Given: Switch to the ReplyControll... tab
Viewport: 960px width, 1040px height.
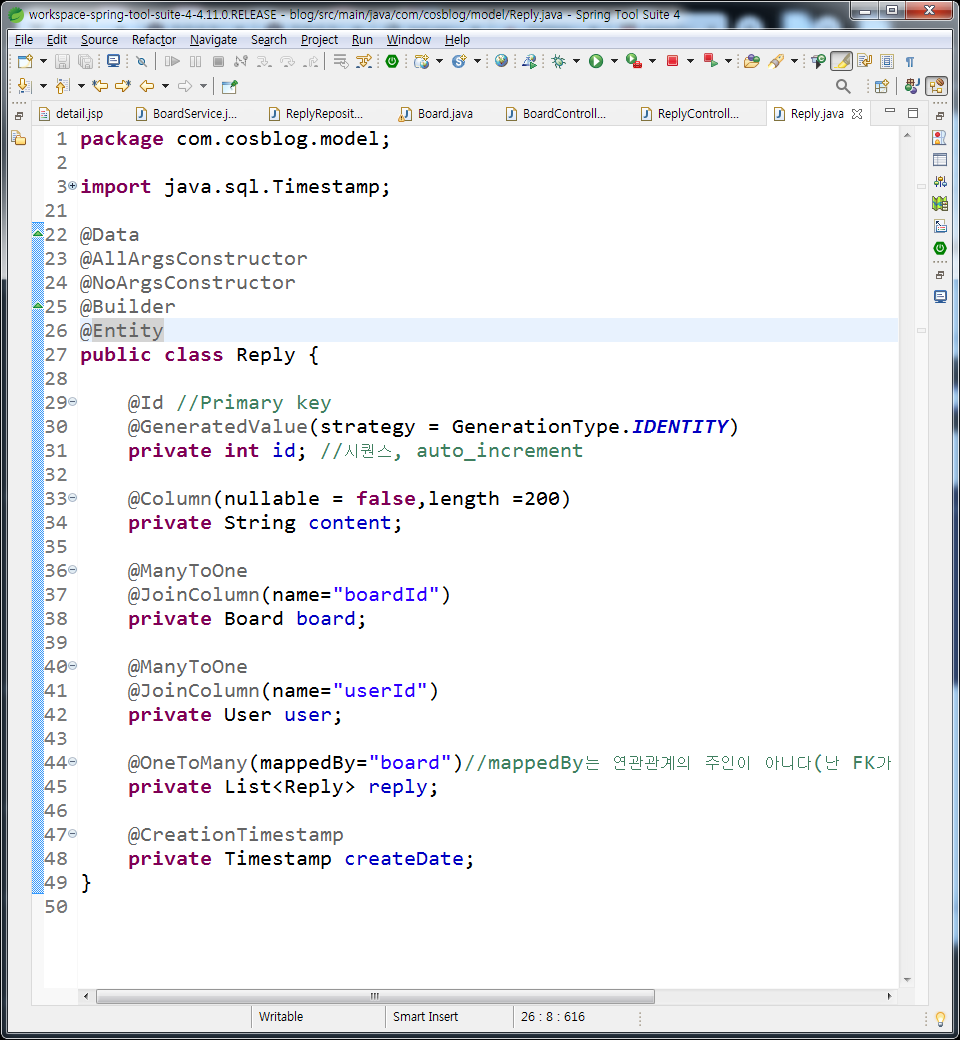Looking at the screenshot, I should 690,114.
